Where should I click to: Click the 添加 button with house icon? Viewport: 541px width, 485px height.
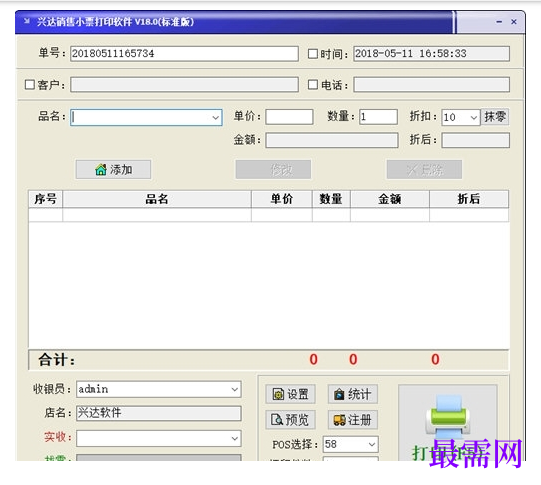pos(113,169)
